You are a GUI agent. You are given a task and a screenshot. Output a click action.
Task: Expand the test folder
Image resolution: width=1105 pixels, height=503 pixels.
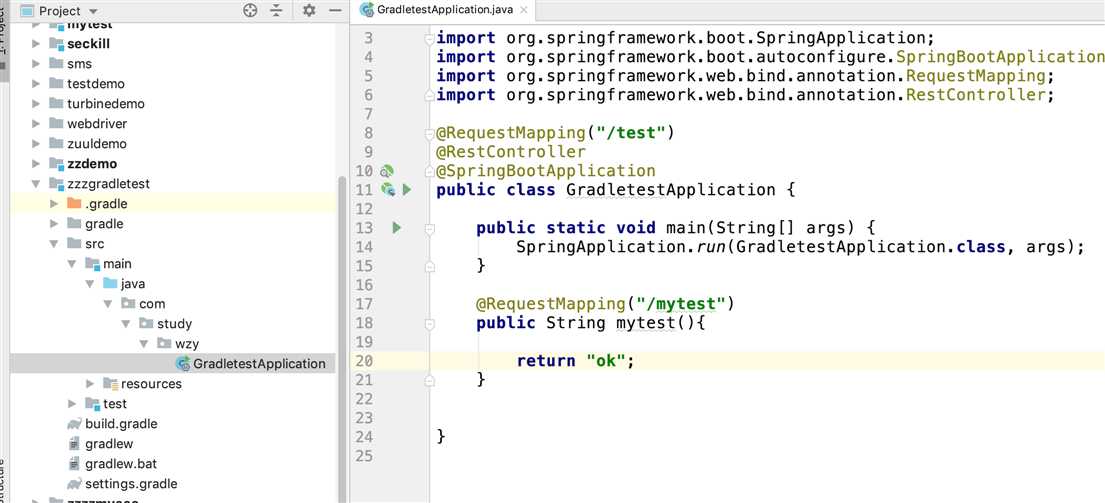coord(72,404)
